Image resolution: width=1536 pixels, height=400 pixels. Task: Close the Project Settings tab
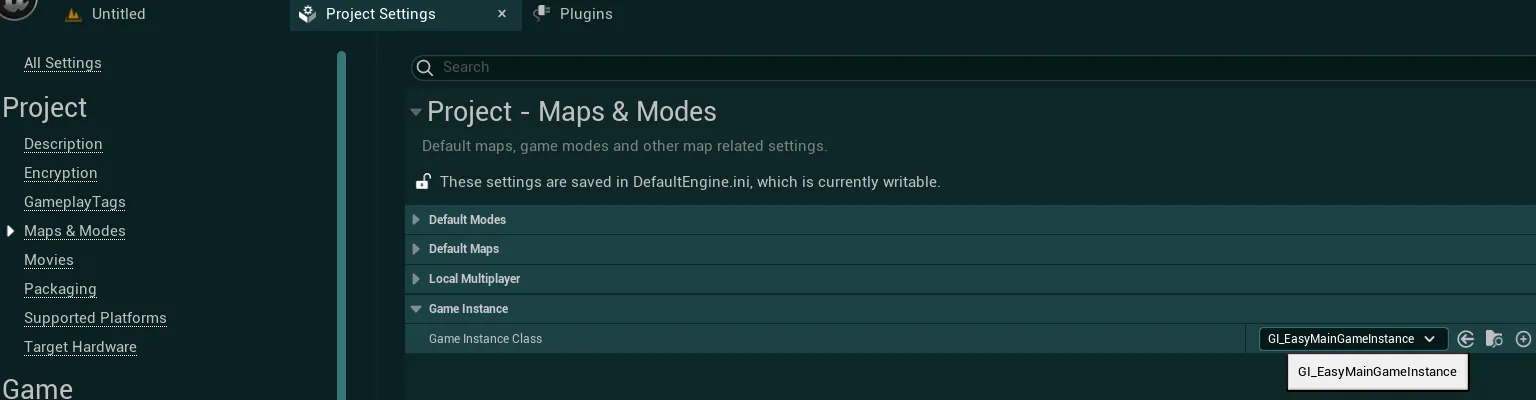pos(502,14)
